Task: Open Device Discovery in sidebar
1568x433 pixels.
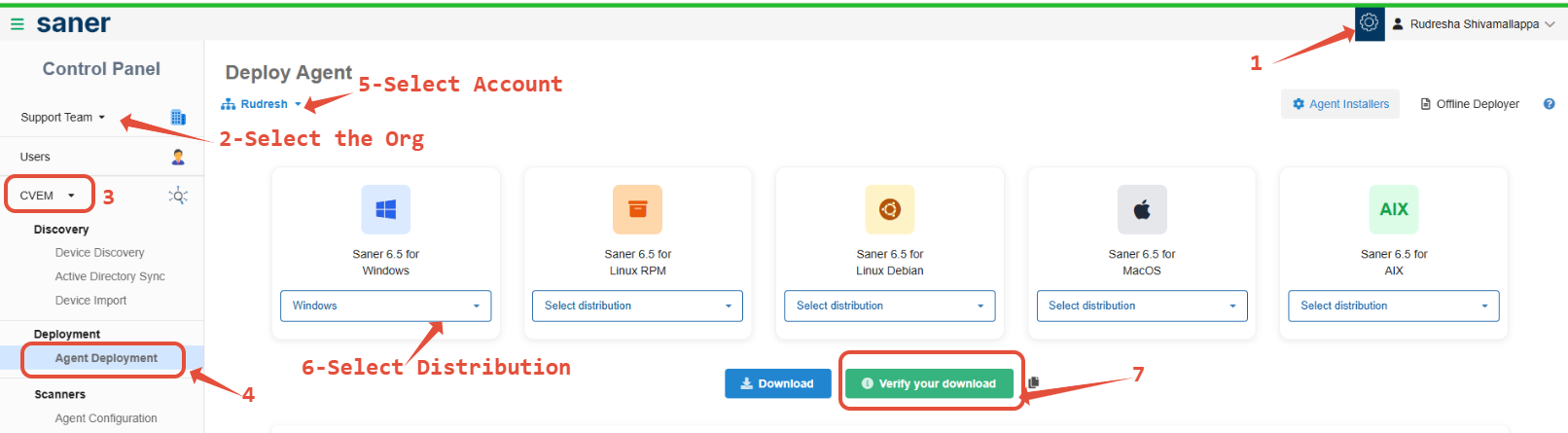Action: click(99, 252)
